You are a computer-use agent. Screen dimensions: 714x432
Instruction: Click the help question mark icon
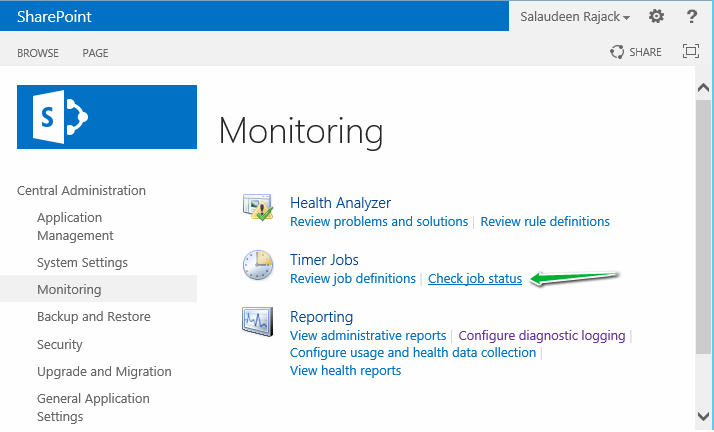(691, 16)
